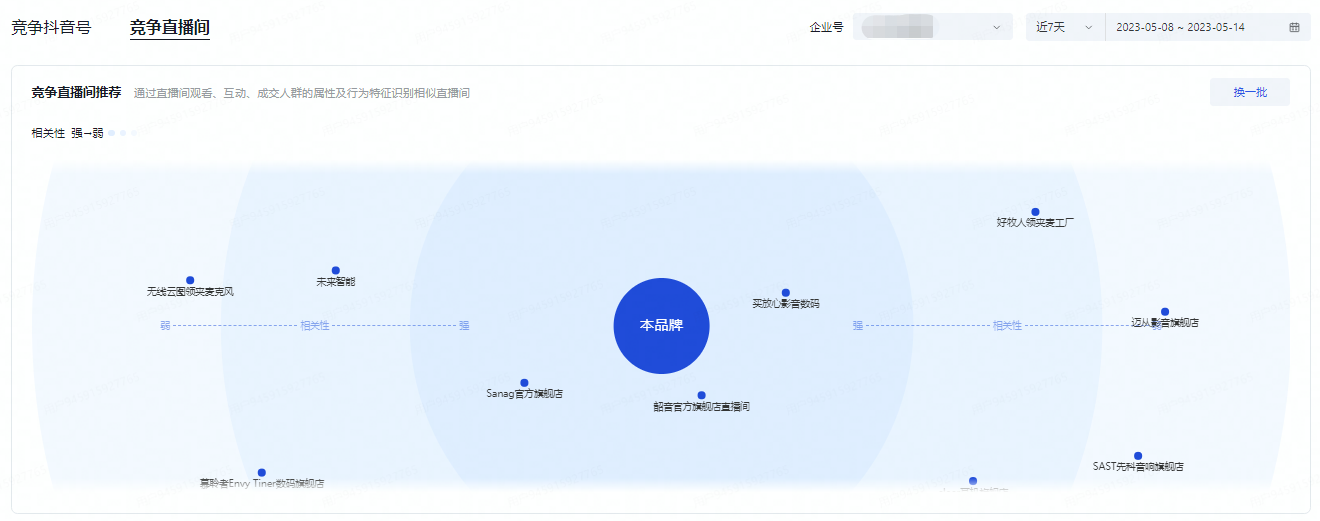Click the 韶音官方旗舰店直播间 node dot

701,396
